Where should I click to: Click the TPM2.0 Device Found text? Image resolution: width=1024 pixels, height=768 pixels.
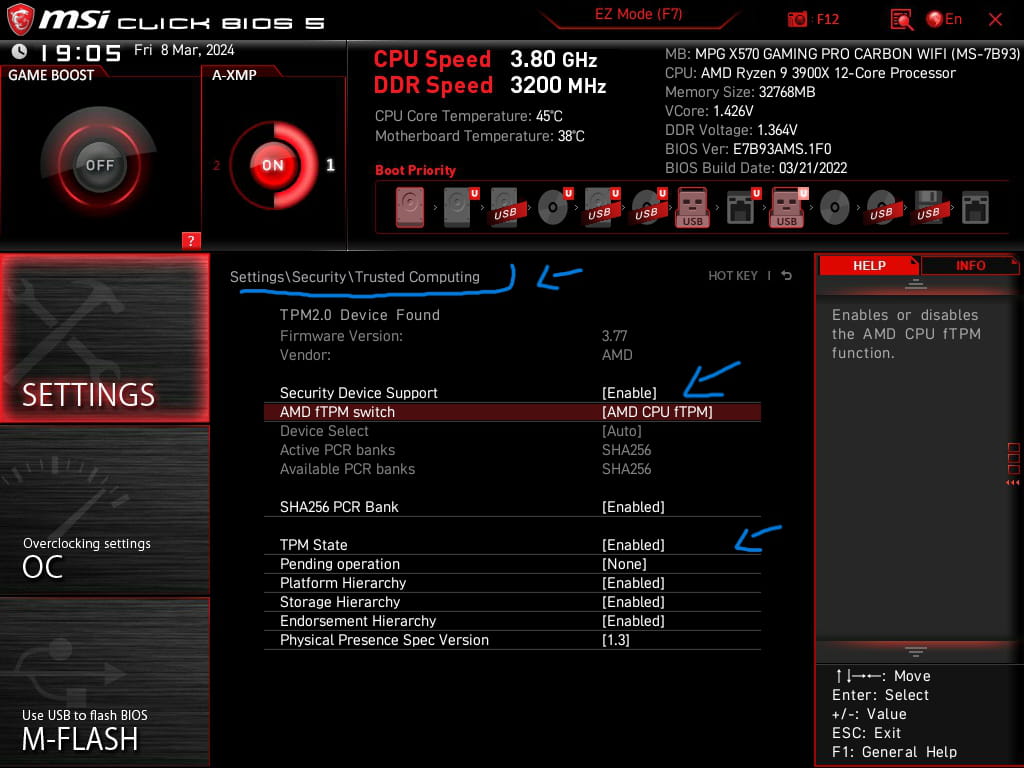(360, 315)
